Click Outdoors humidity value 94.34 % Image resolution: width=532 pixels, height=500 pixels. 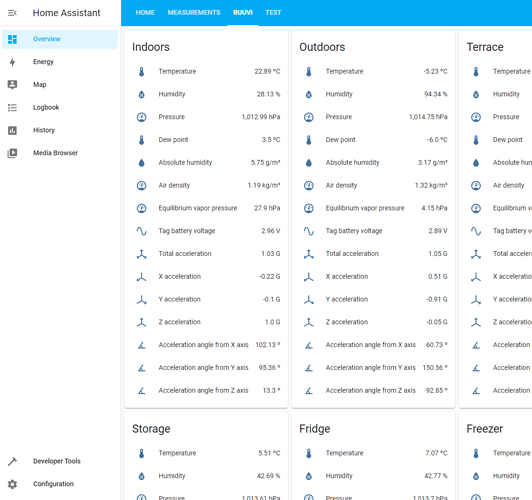click(x=436, y=94)
